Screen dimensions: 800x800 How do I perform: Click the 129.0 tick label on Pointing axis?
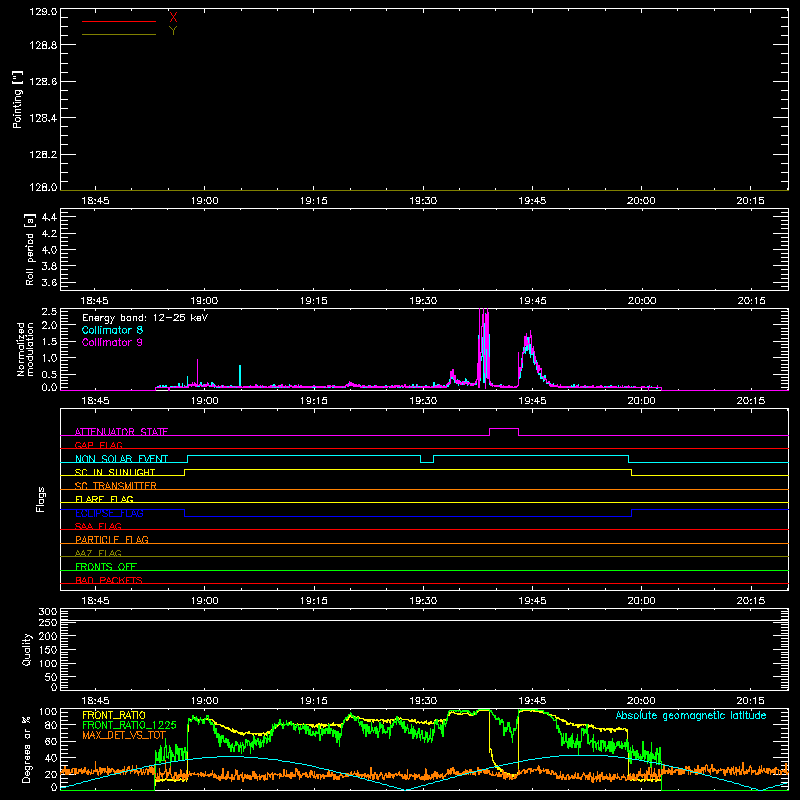coord(43,12)
